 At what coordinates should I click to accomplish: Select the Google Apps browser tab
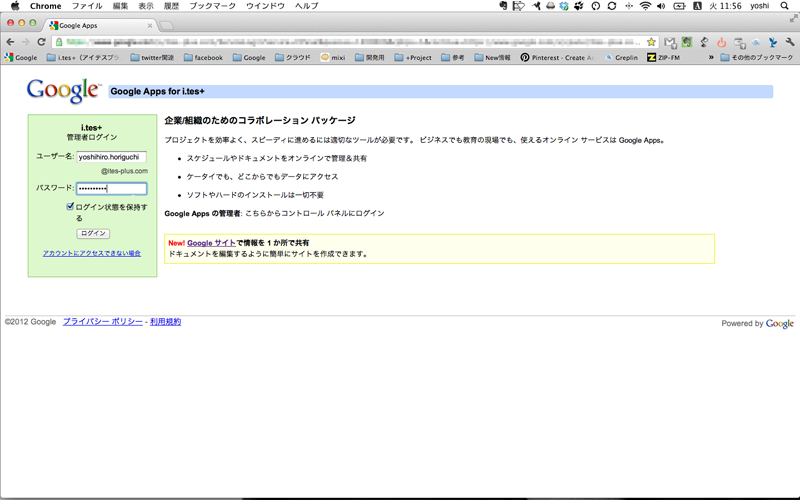click(x=100, y=25)
